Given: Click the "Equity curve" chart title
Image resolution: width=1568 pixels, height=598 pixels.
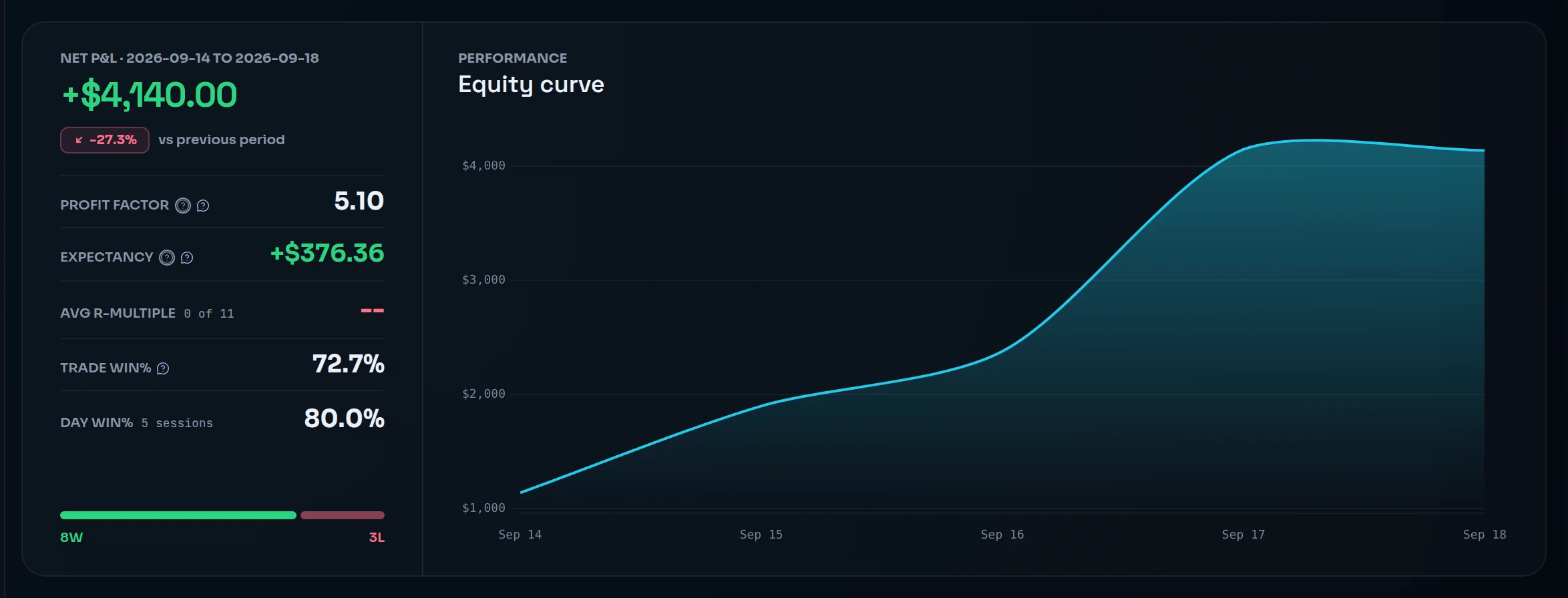Looking at the screenshot, I should point(531,85).
